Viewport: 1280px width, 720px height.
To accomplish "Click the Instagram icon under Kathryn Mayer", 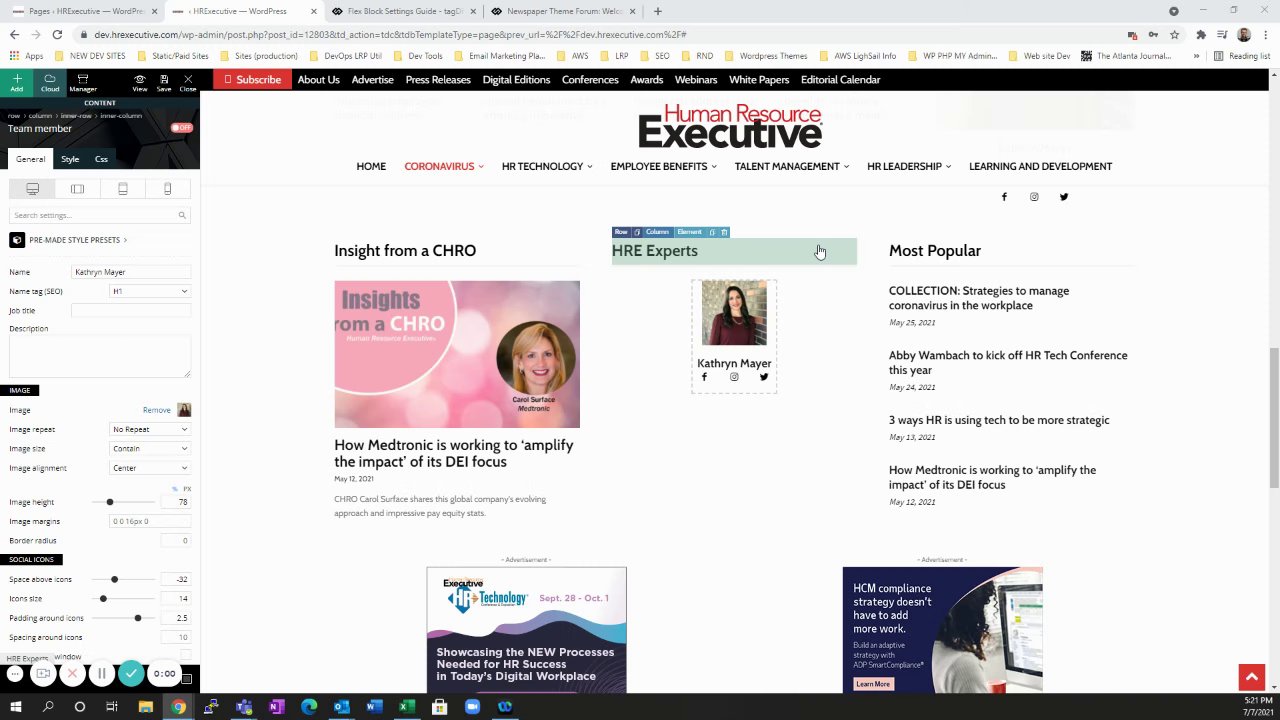I will point(734,377).
